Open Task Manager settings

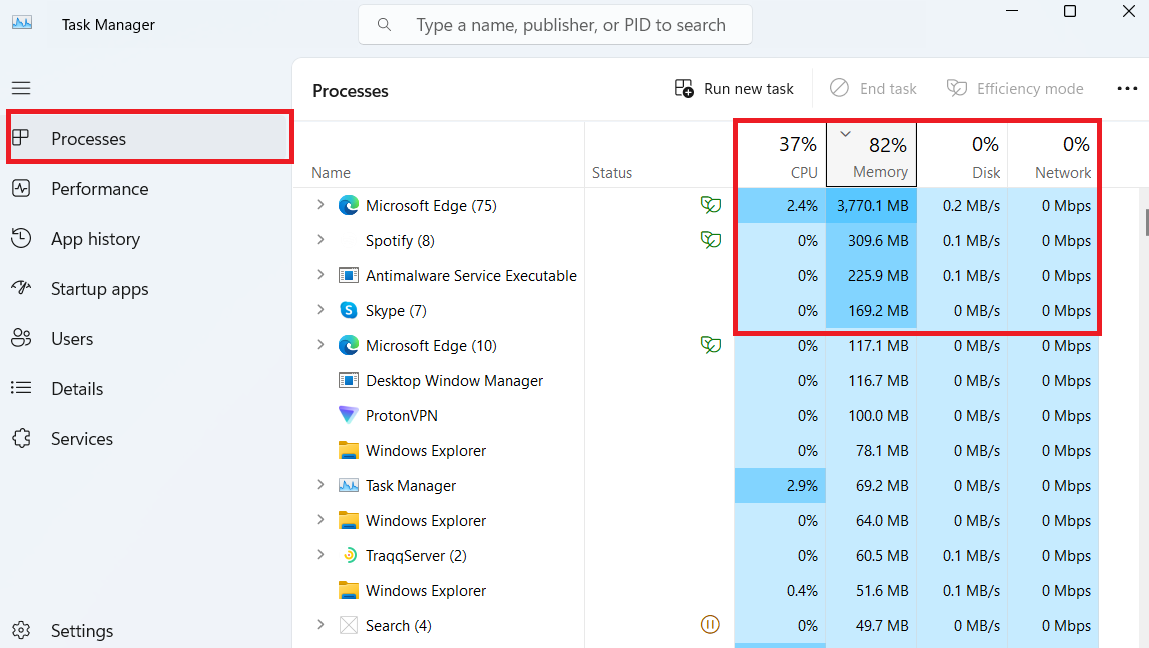click(x=81, y=630)
